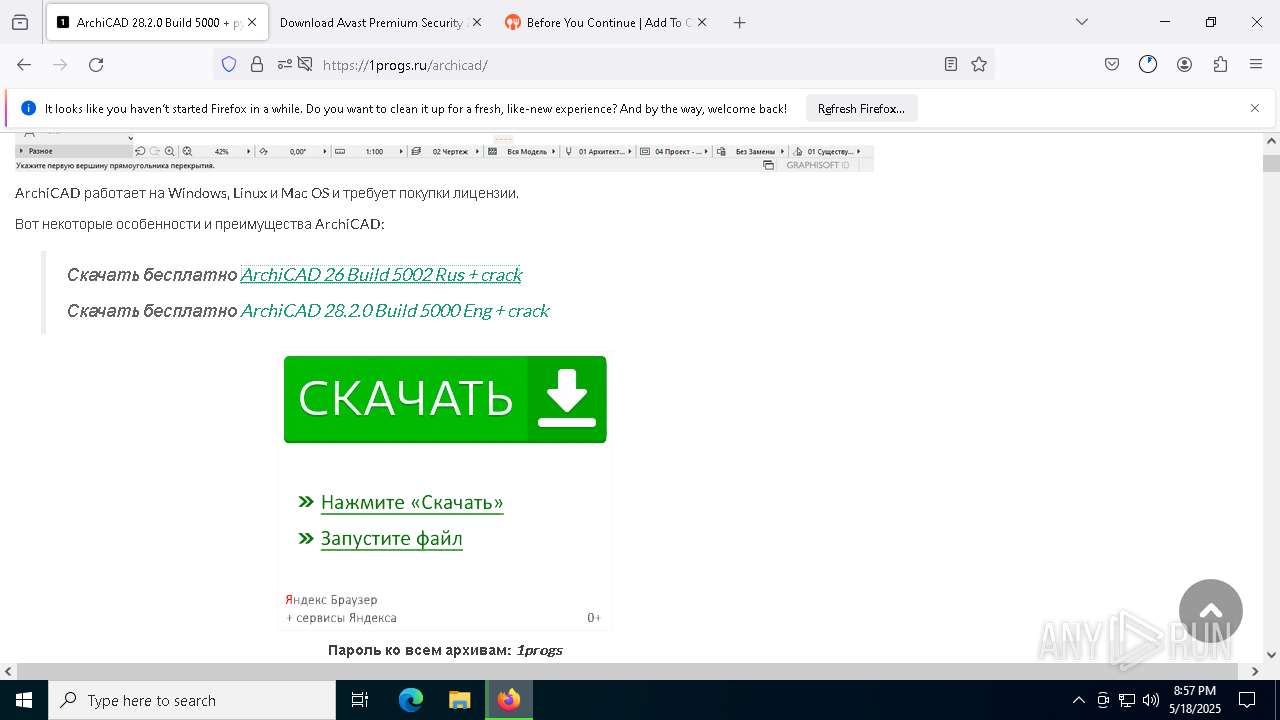Open the Firefox hamburger application menu
The height and width of the screenshot is (720, 1280).
[1256, 64]
